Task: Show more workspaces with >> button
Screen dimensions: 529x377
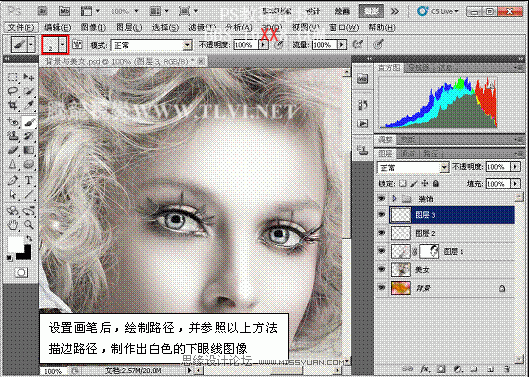Action: (x=395, y=11)
